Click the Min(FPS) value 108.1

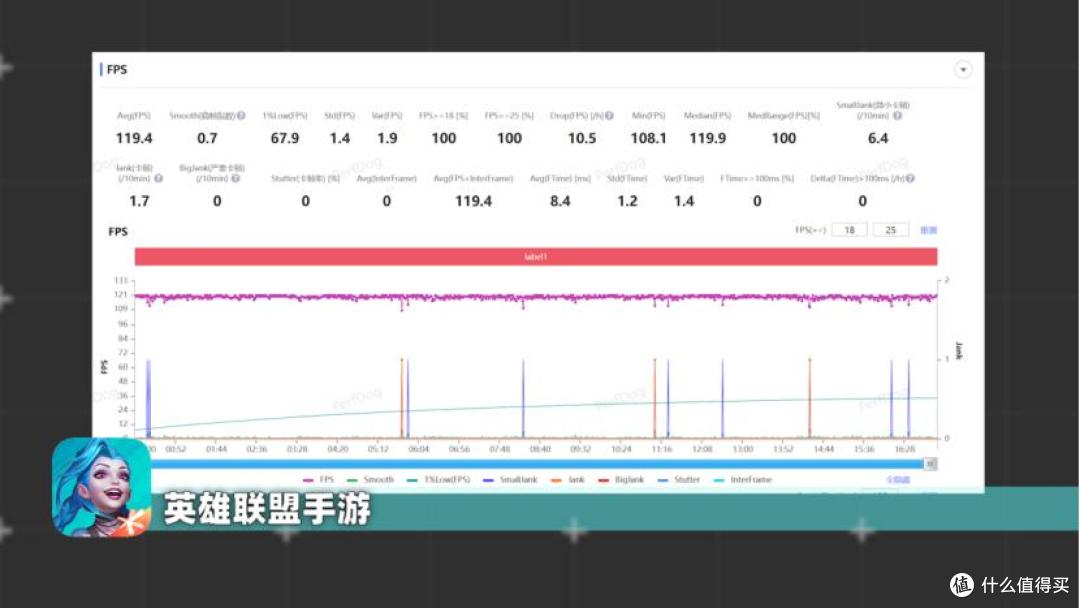point(648,138)
